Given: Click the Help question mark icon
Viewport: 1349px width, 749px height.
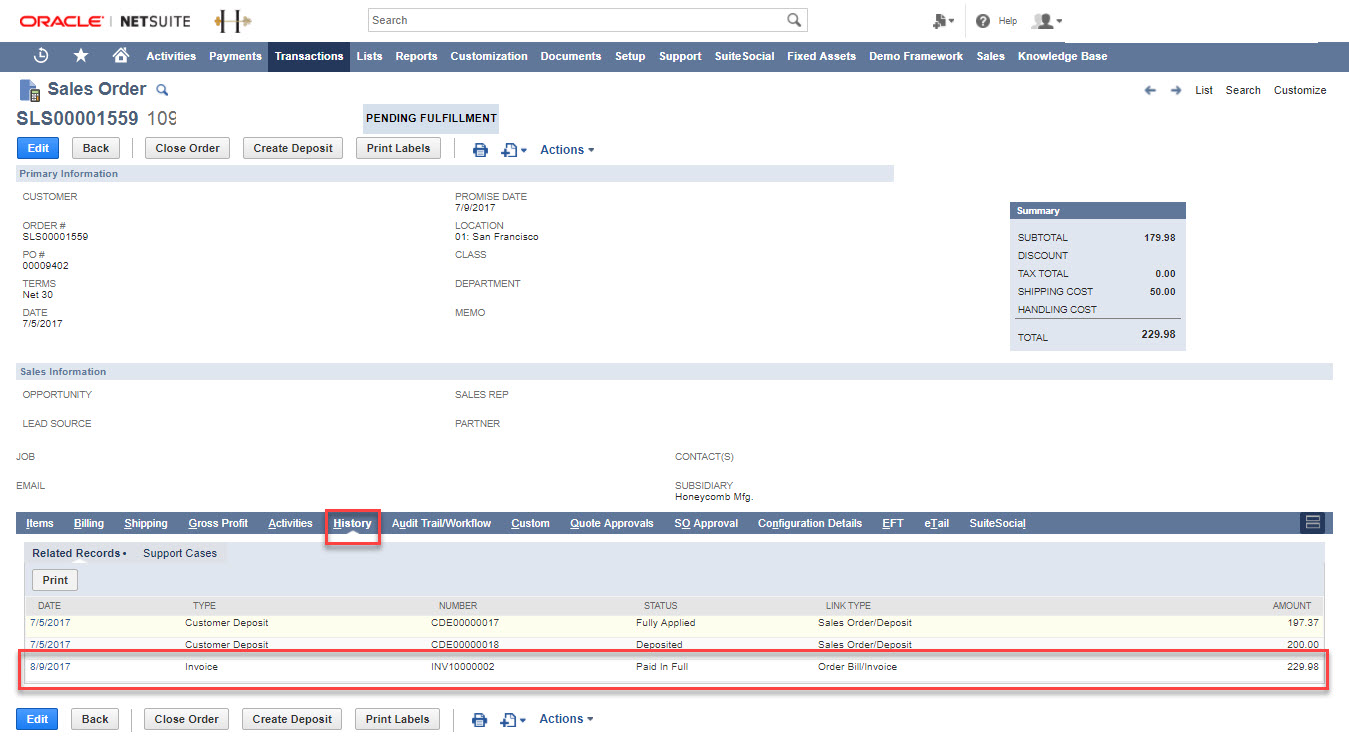Looking at the screenshot, I should tap(983, 20).
